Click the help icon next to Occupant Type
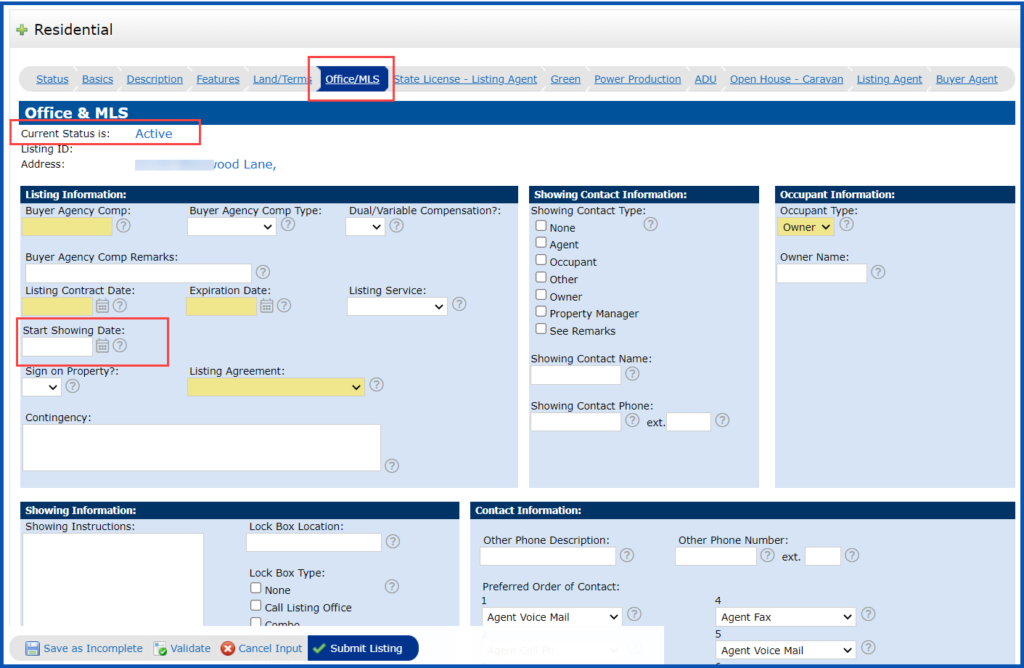Viewport: 1024px width, 668px height. 846,226
